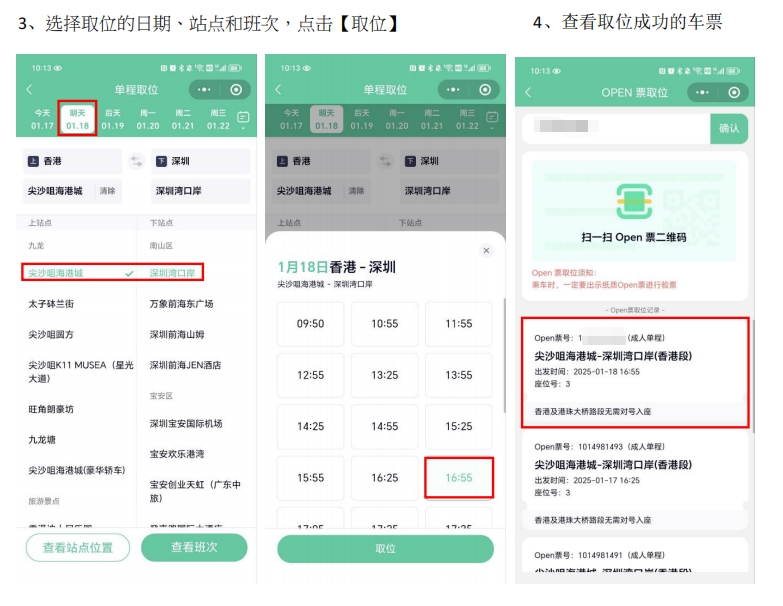Select the 16:55 departure time slot

(459, 478)
